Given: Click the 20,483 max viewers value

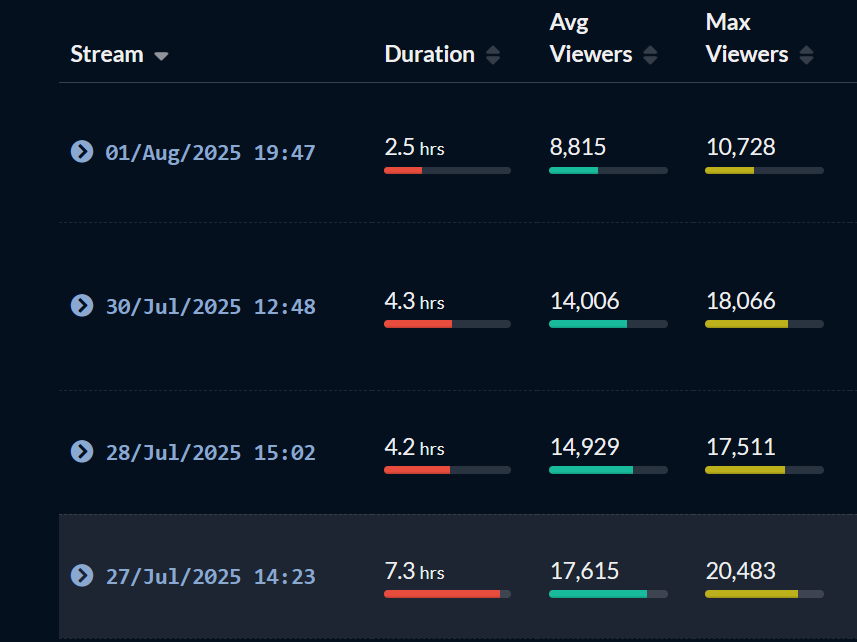Looking at the screenshot, I should pyautogui.click(x=741, y=571).
